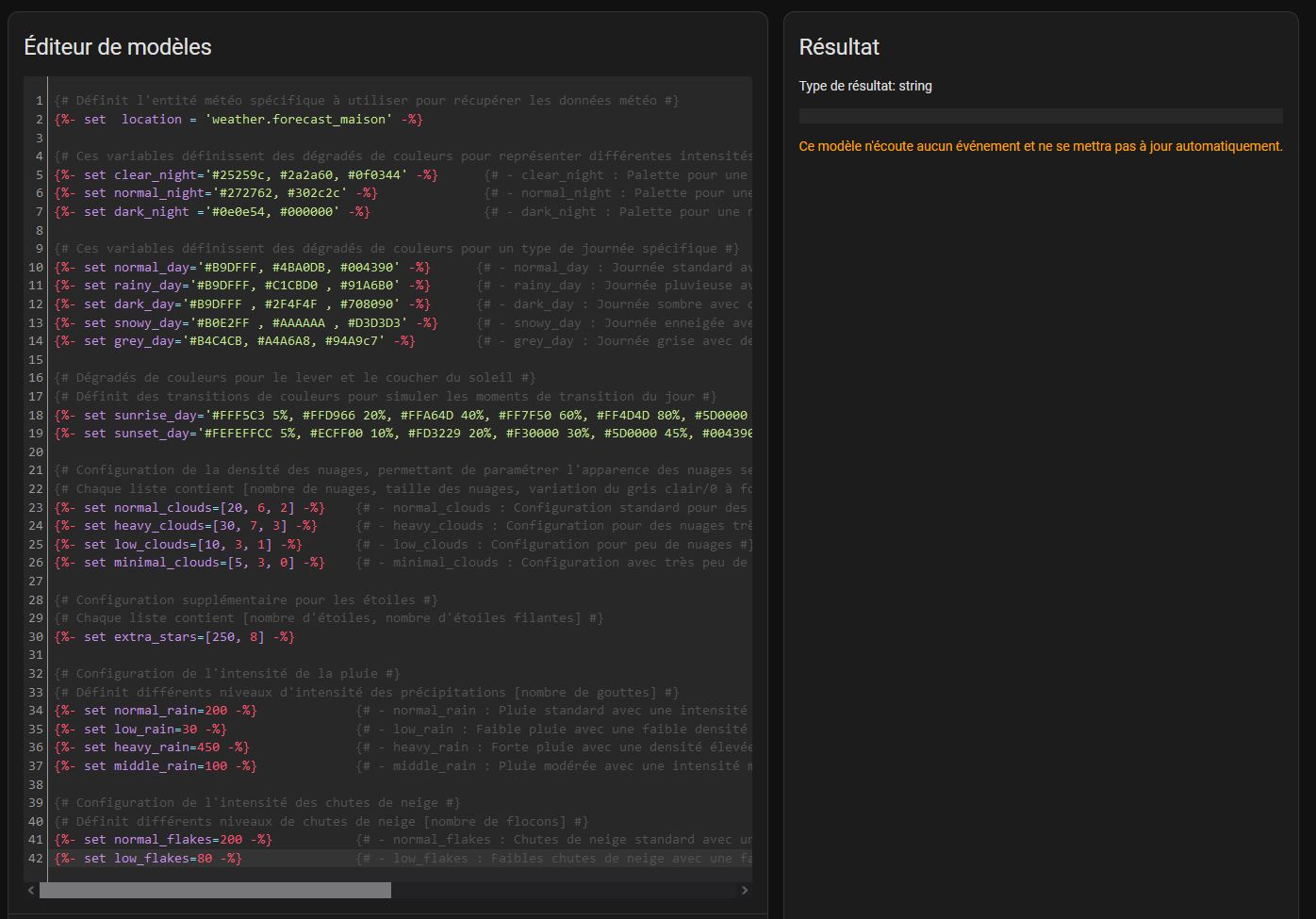Click line number 1 in the gutter
Image resolution: width=1316 pixels, height=919 pixels.
(40, 101)
